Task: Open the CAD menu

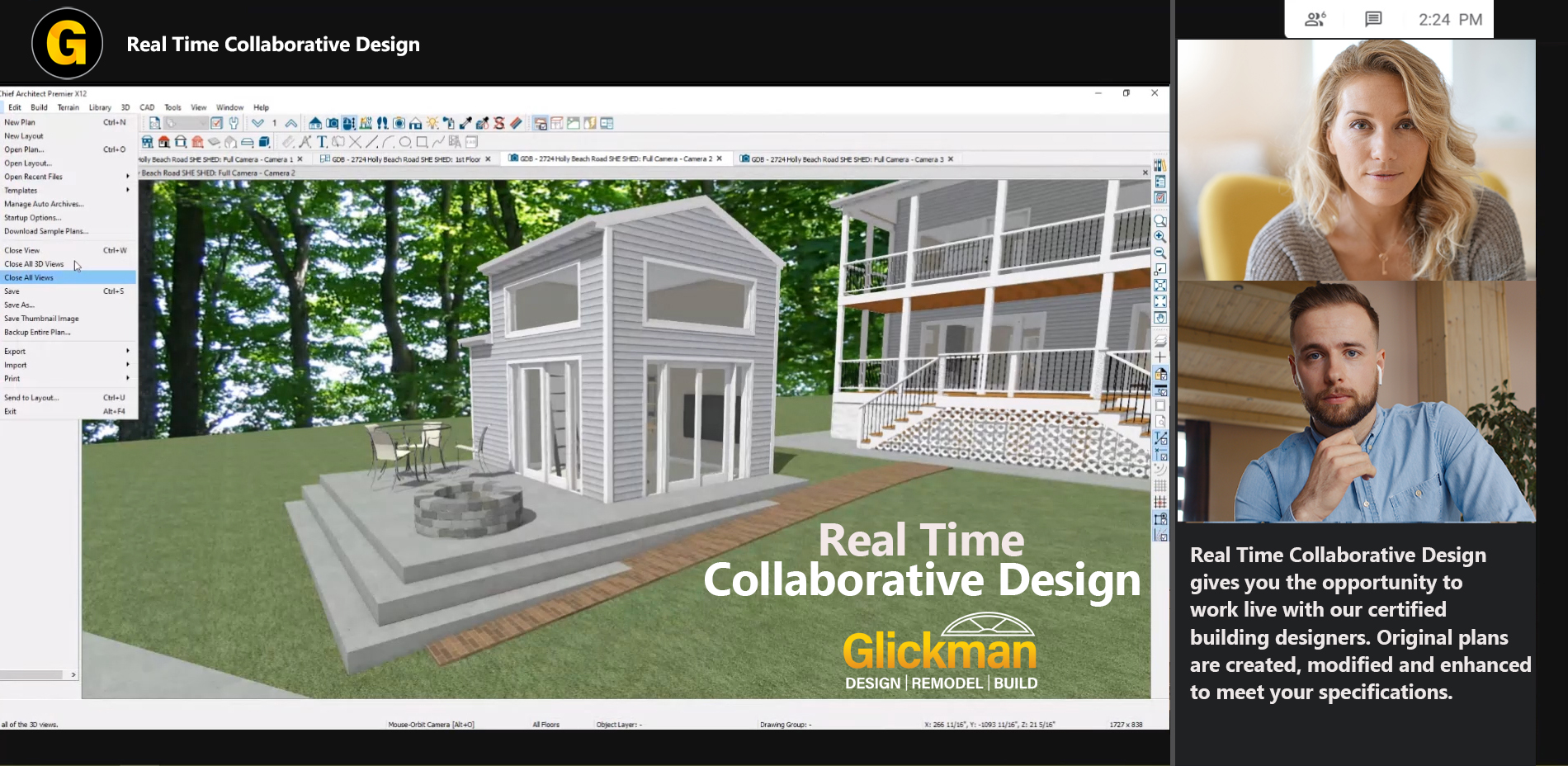Action: coord(147,107)
